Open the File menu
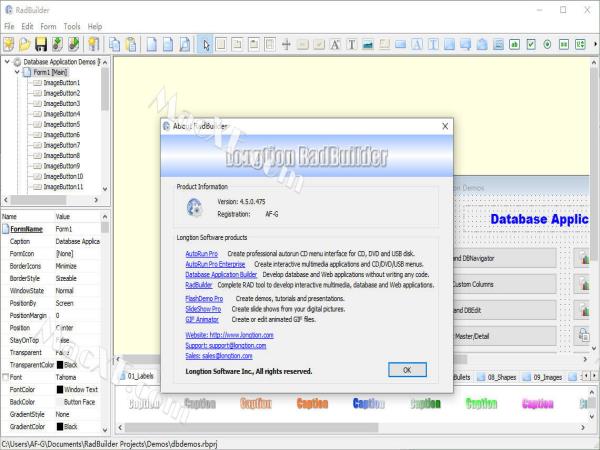The width and height of the screenshot is (600, 450). [9, 26]
